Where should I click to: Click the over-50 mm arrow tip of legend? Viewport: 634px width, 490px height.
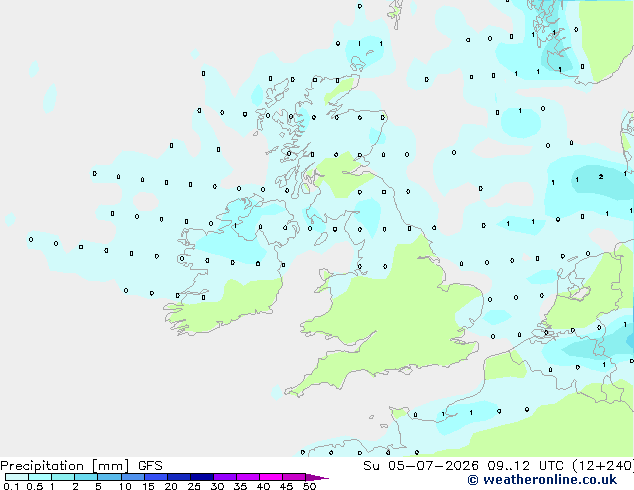click(x=317, y=477)
